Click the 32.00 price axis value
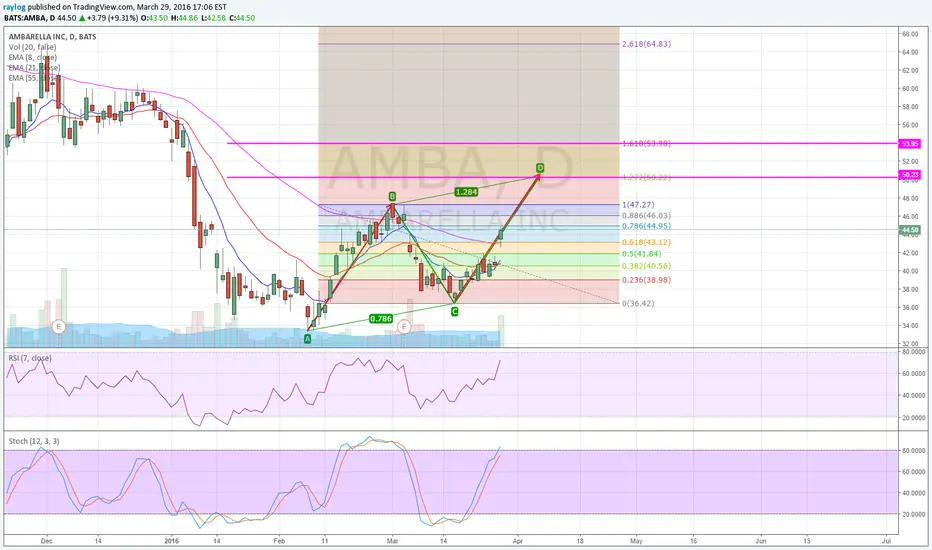Image resolution: width=932 pixels, height=550 pixels. pyautogui.click(x=910, y=344)
